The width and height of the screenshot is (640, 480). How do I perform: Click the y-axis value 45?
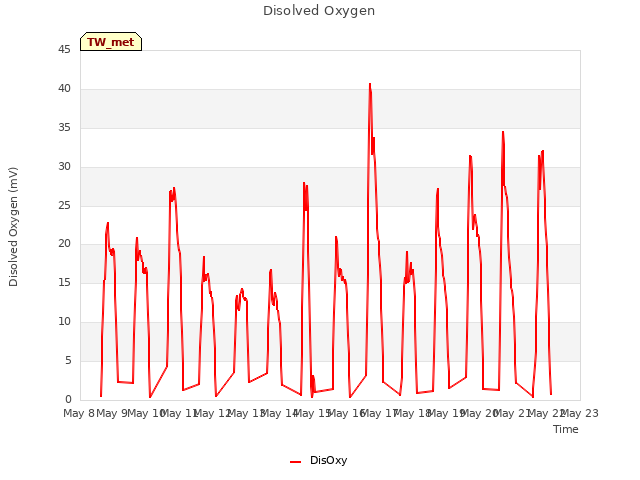tap(64, 49)
